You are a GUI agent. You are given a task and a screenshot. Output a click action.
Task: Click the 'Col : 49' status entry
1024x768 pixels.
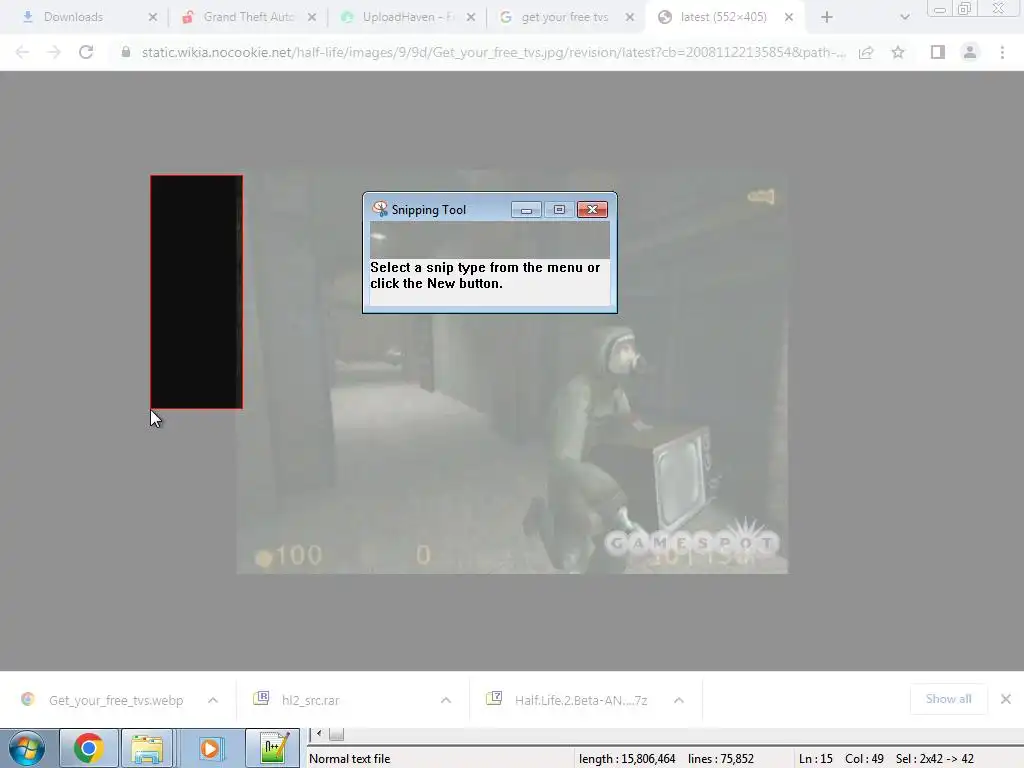click(x=864, y=759)
